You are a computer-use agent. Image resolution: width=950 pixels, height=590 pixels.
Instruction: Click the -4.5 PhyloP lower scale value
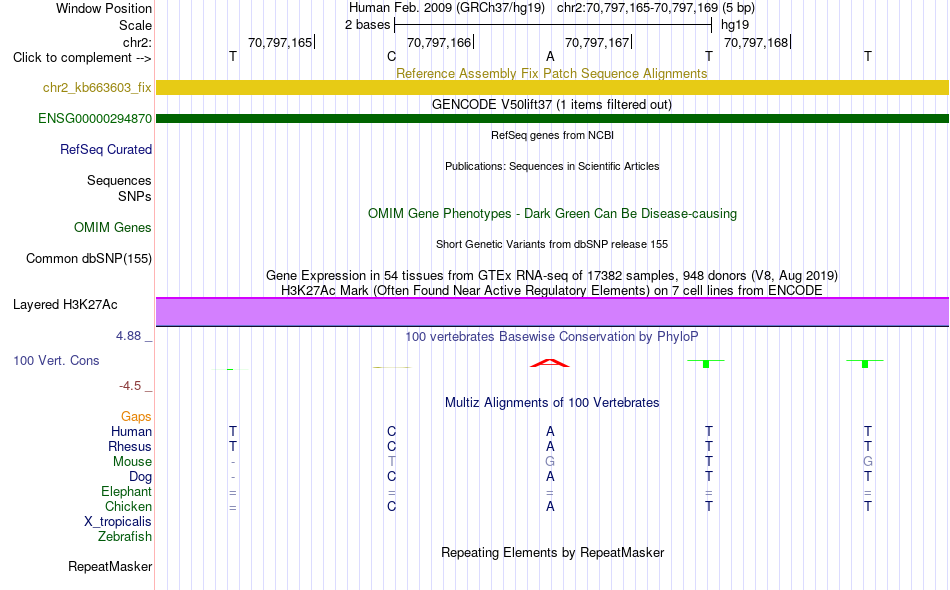130,386
